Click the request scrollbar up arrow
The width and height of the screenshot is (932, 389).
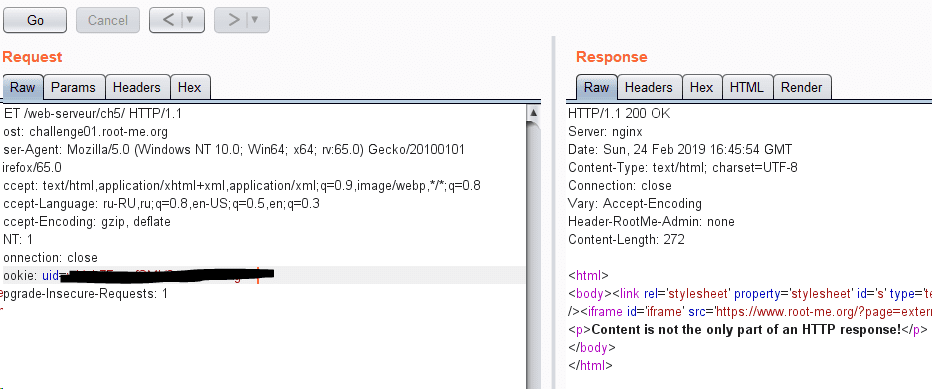coord(533,113)
